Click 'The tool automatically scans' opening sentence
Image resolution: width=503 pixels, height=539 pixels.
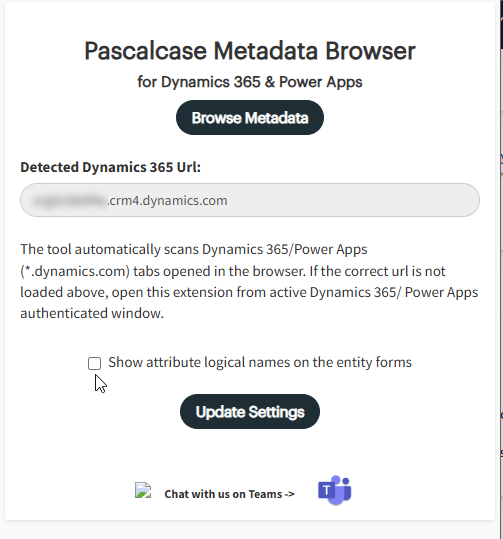[x=109, y=249]
